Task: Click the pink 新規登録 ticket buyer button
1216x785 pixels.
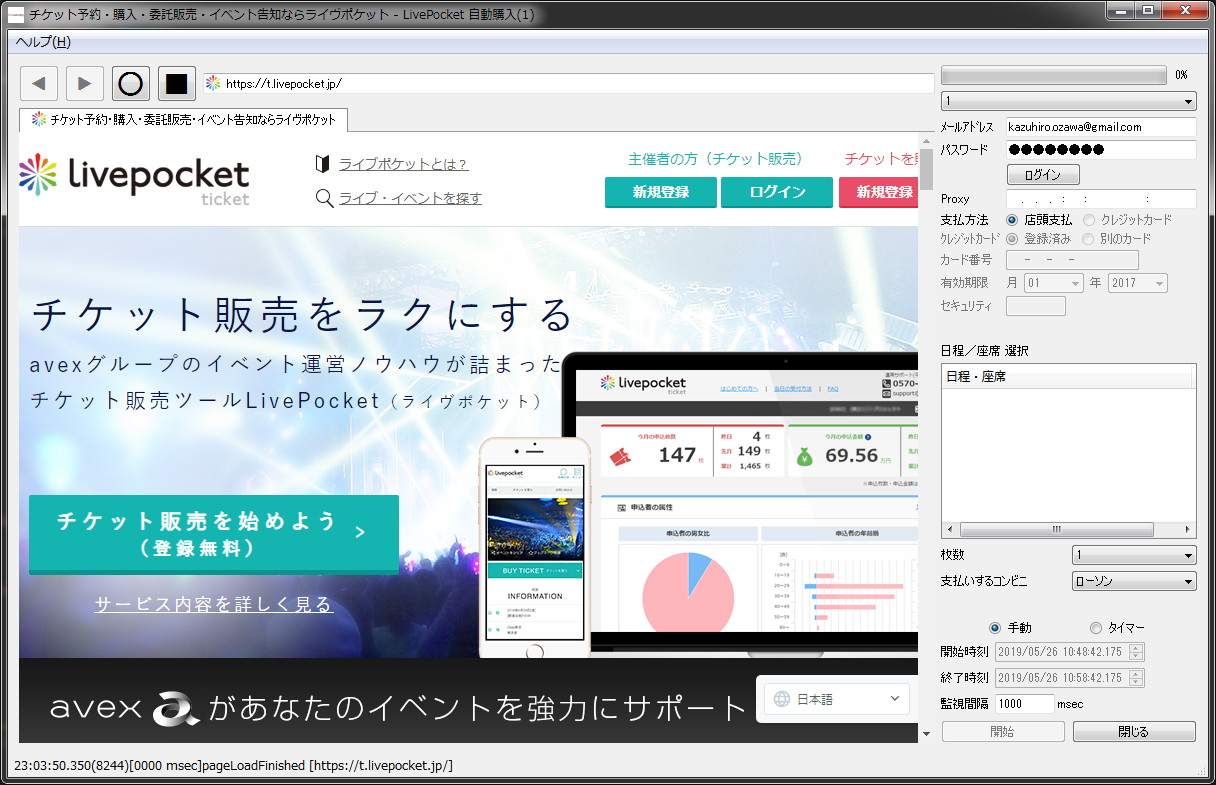Action: pyautogui.click(x=879, y=192)
